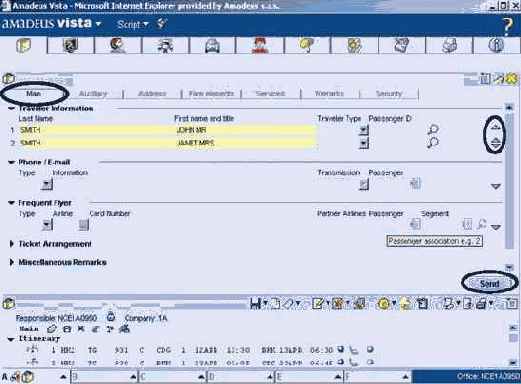This screenshot has height=384, width=521.
Task: Switch to the Address tab
Action: point(152,94)
